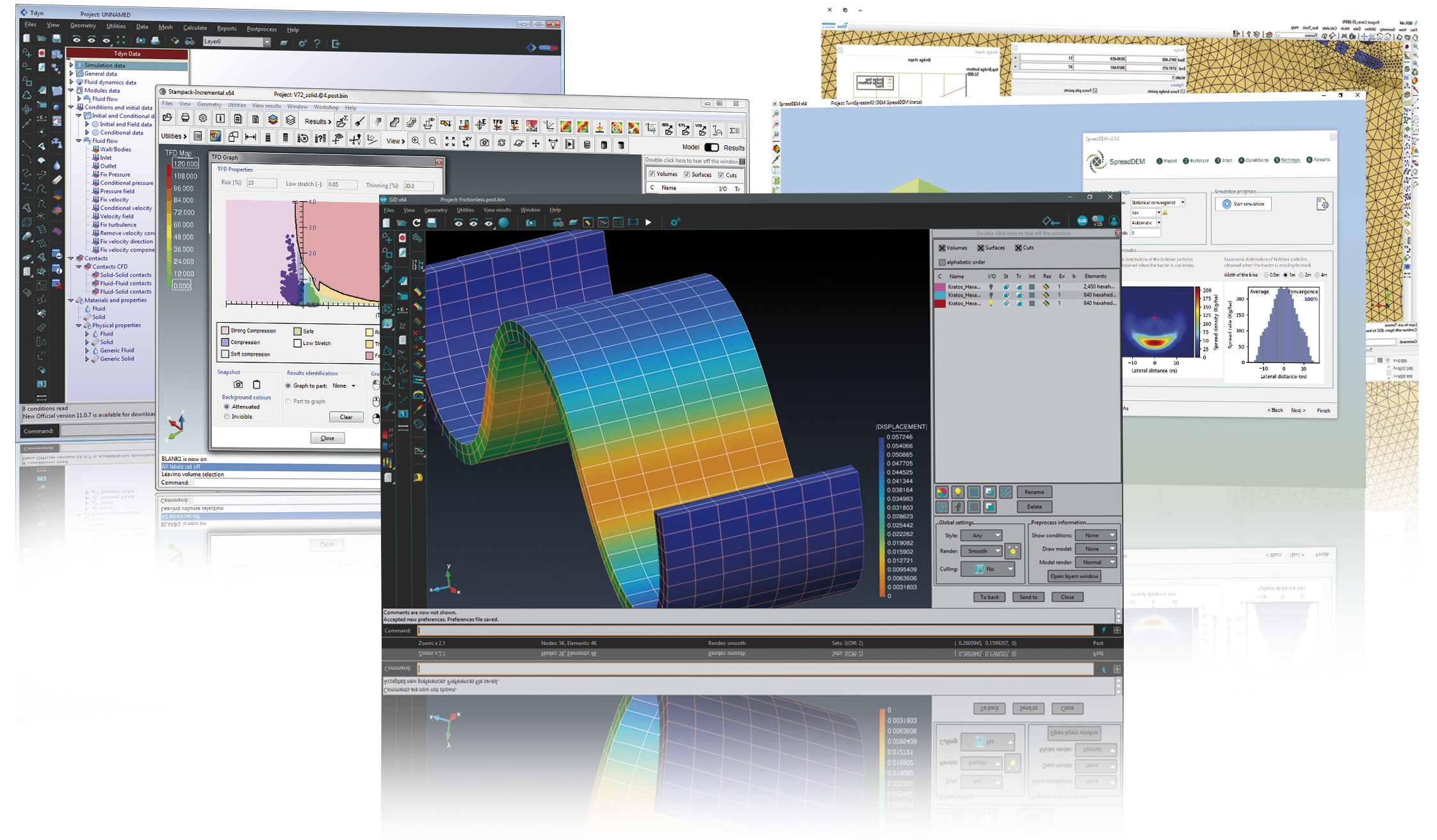
Task: Click the zoom in magnifier in Stampack View toolbar
Action: (416, 141)
